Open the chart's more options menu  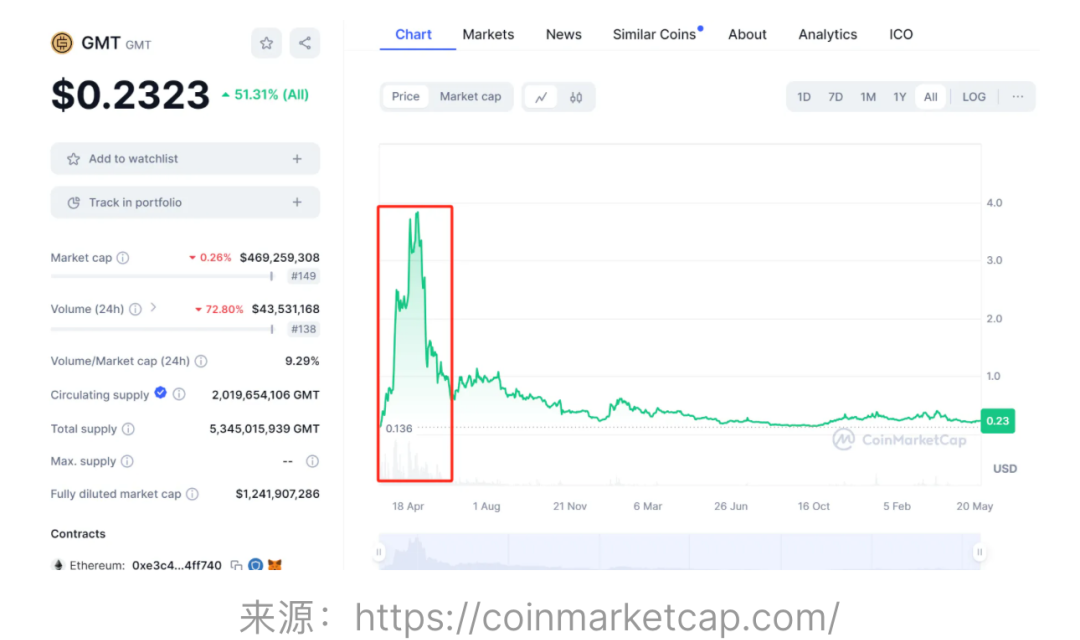click(1018, 97)
